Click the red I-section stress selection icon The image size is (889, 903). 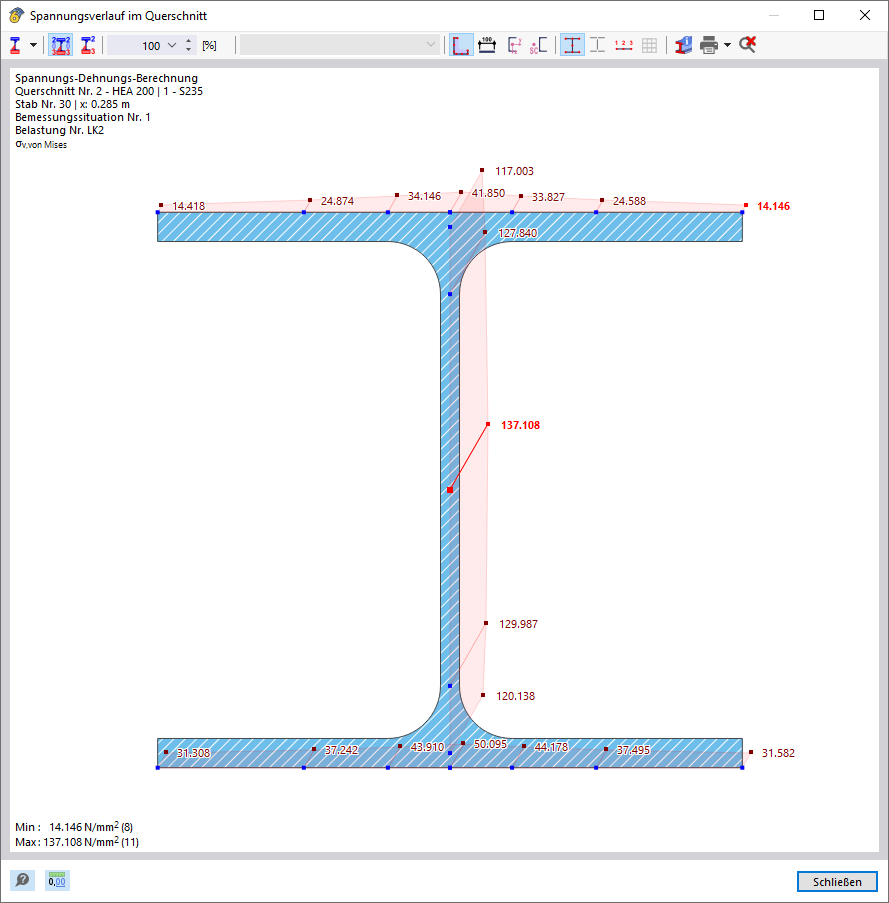(x=16, y=45)
